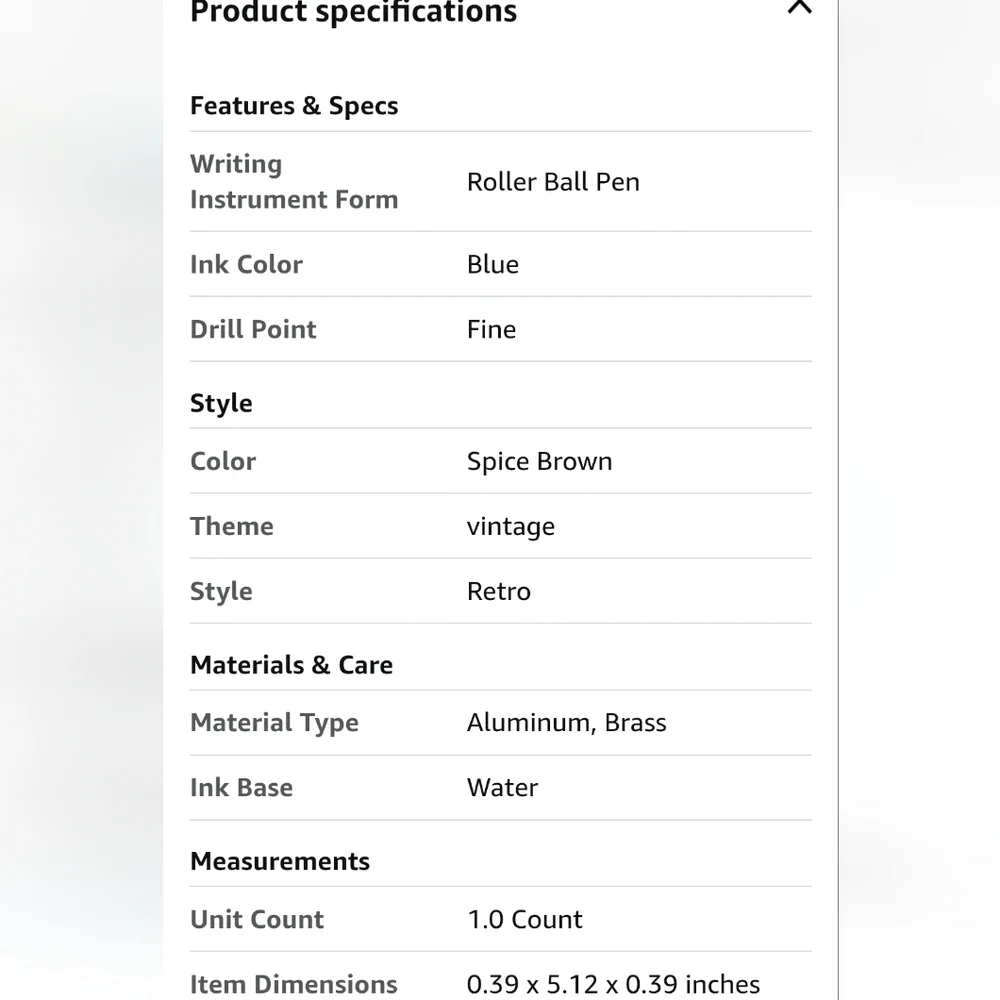Collapse the Product specifications chevron

[x=799, y=6]
